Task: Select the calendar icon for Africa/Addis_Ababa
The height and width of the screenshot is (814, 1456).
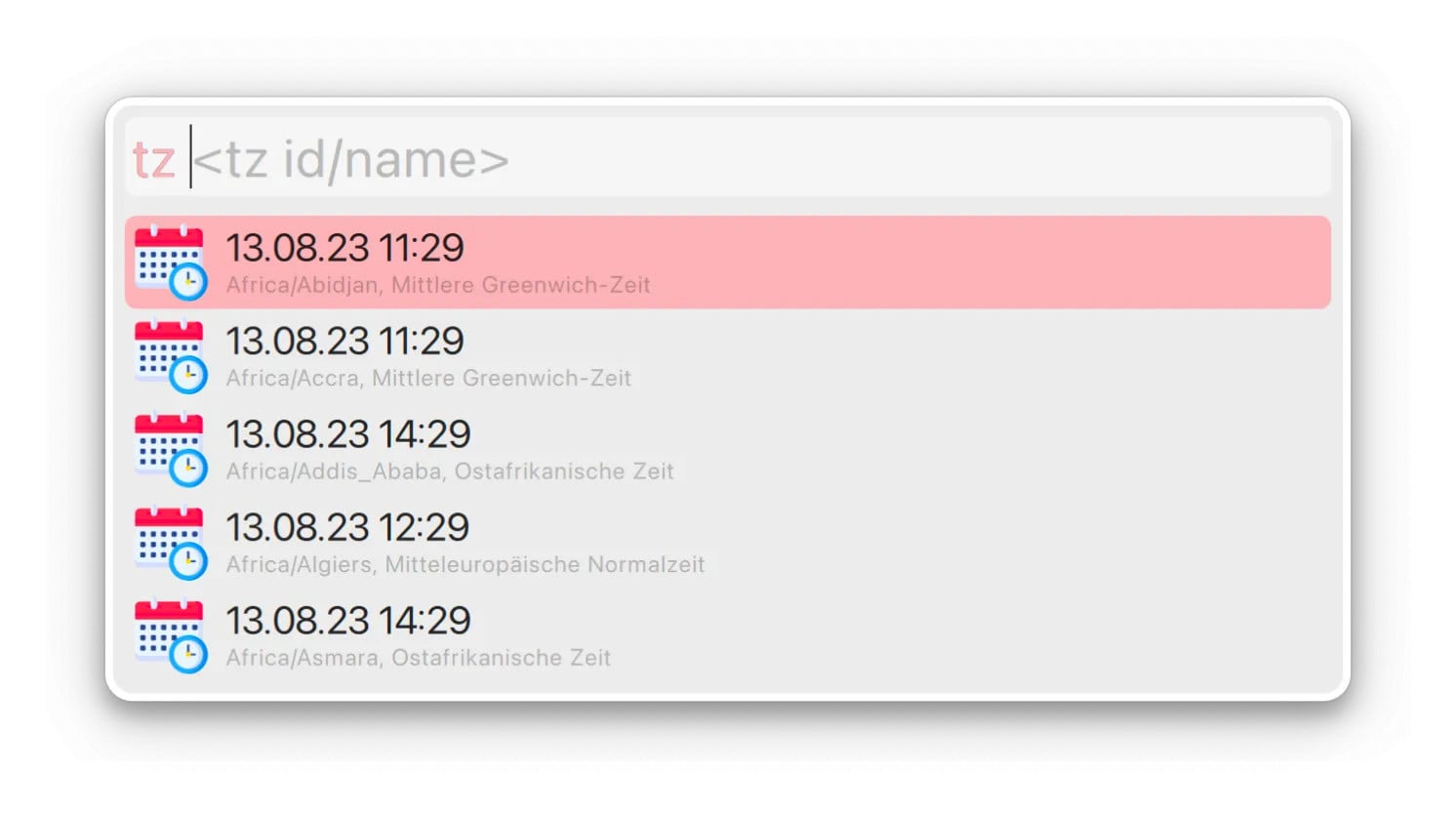Action: click(170, 449)
